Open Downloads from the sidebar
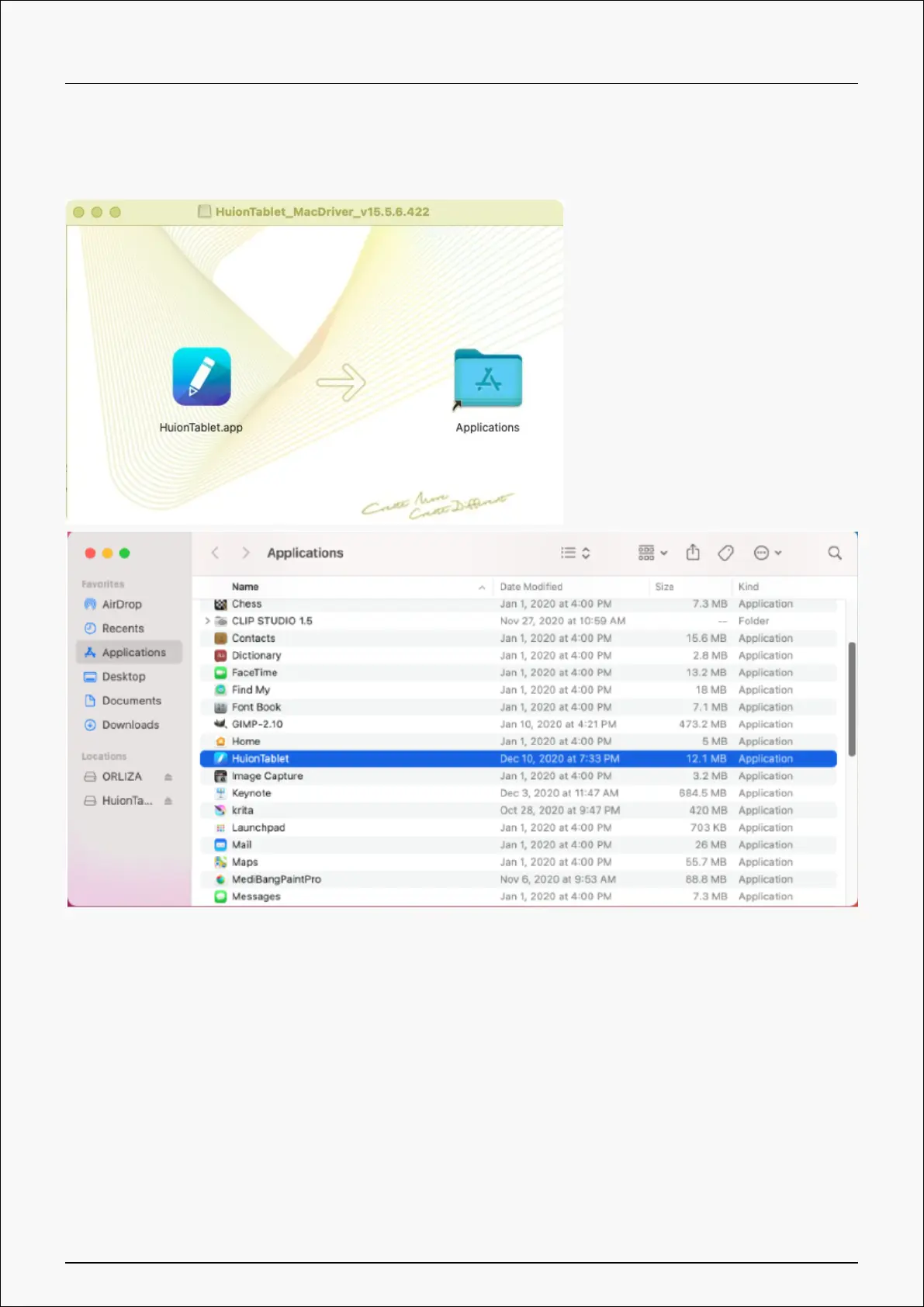The image size is (924, 1307). [121, 725]
